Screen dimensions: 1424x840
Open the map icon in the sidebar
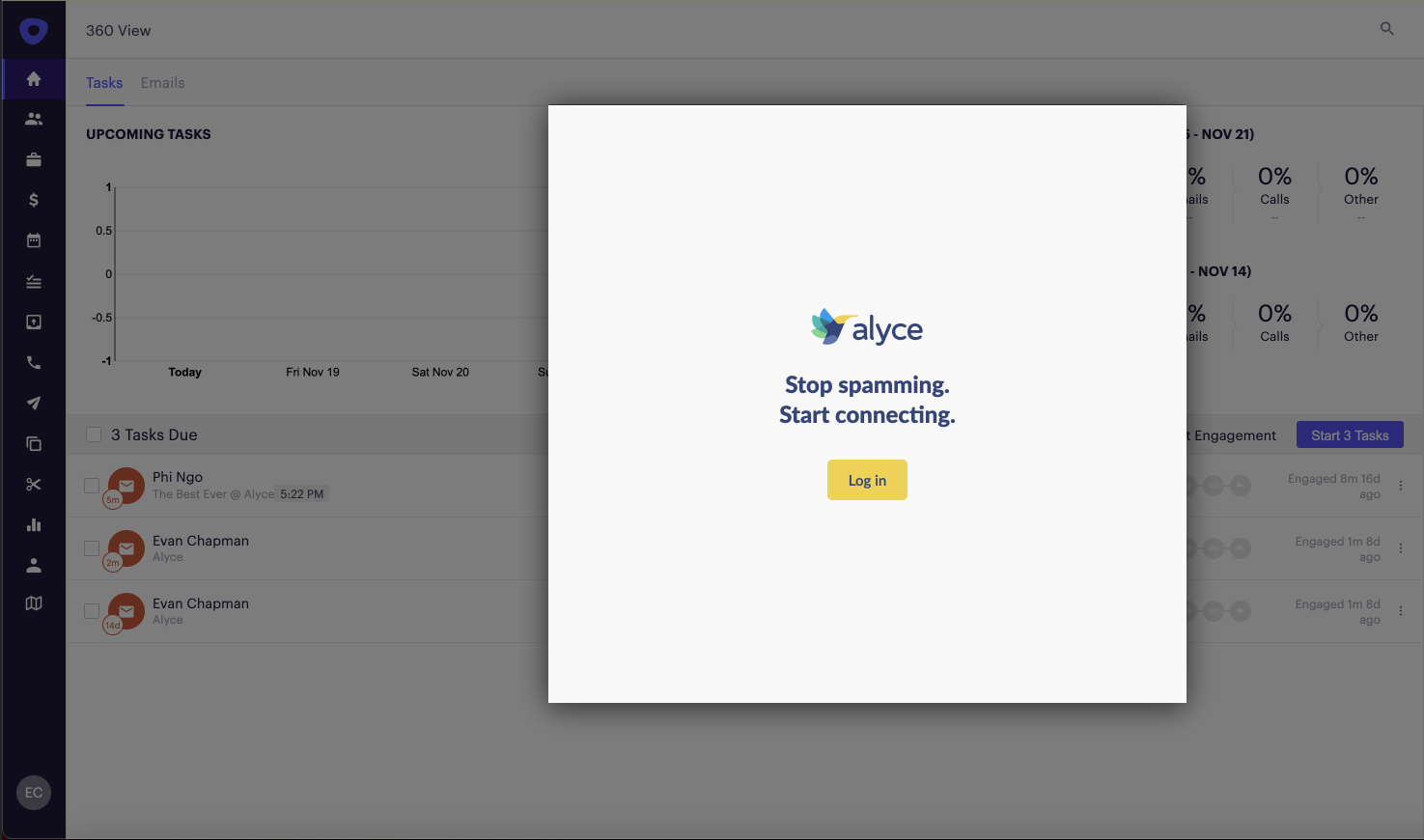pos(34,603)
